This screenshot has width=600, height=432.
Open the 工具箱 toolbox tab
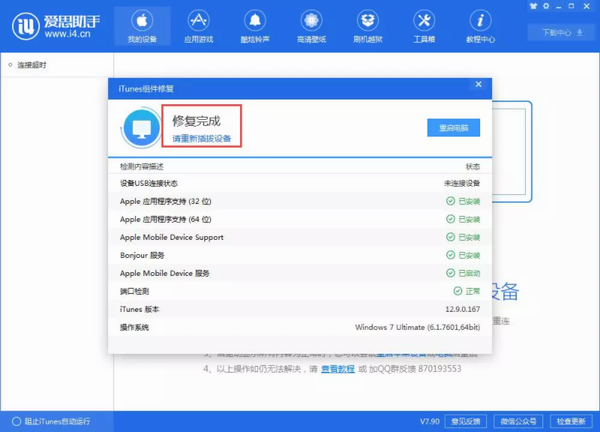pos(424,26)
